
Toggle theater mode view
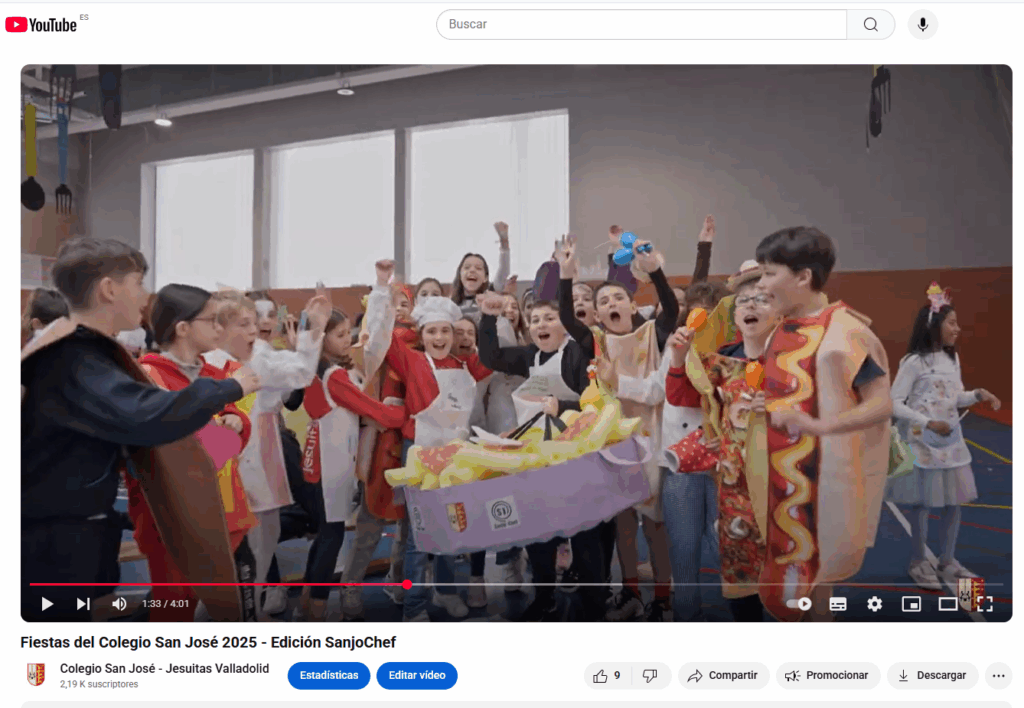click(x=947, y=604)
